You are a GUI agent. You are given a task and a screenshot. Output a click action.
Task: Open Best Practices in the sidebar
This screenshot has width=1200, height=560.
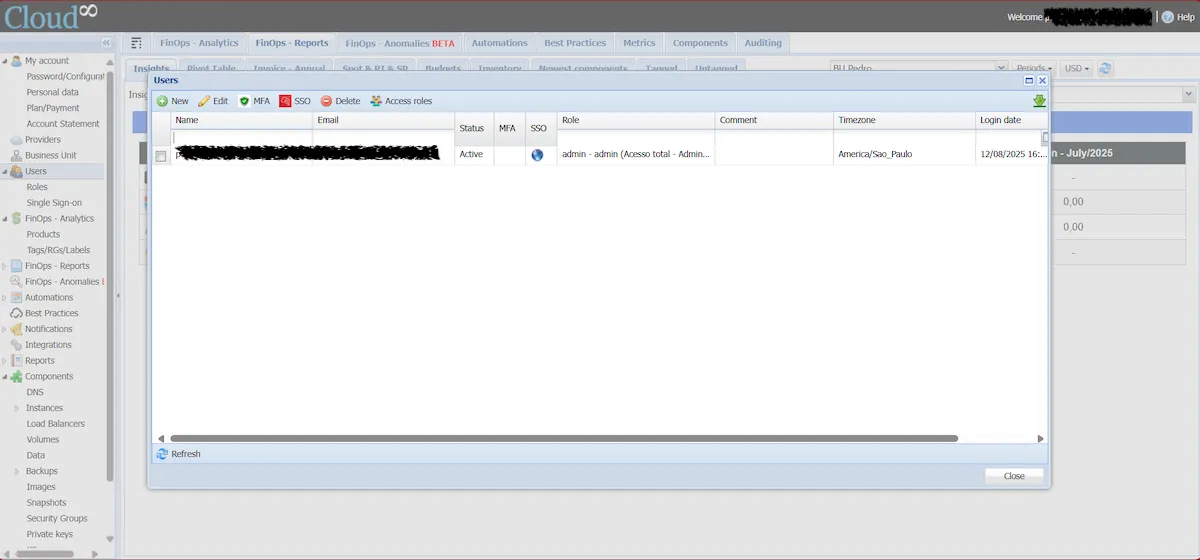[x=52, y=313]
